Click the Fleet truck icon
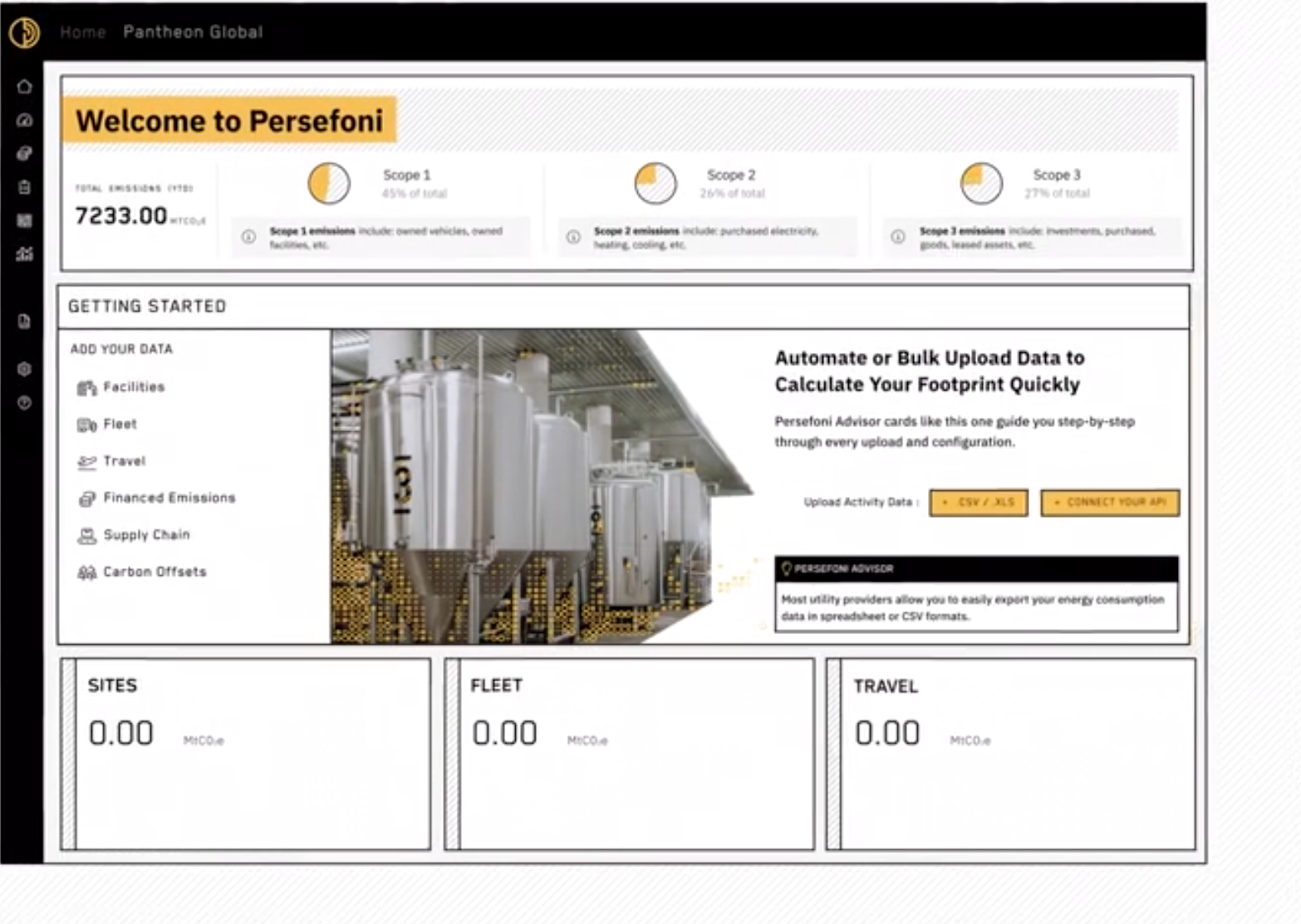 point(86,425)
